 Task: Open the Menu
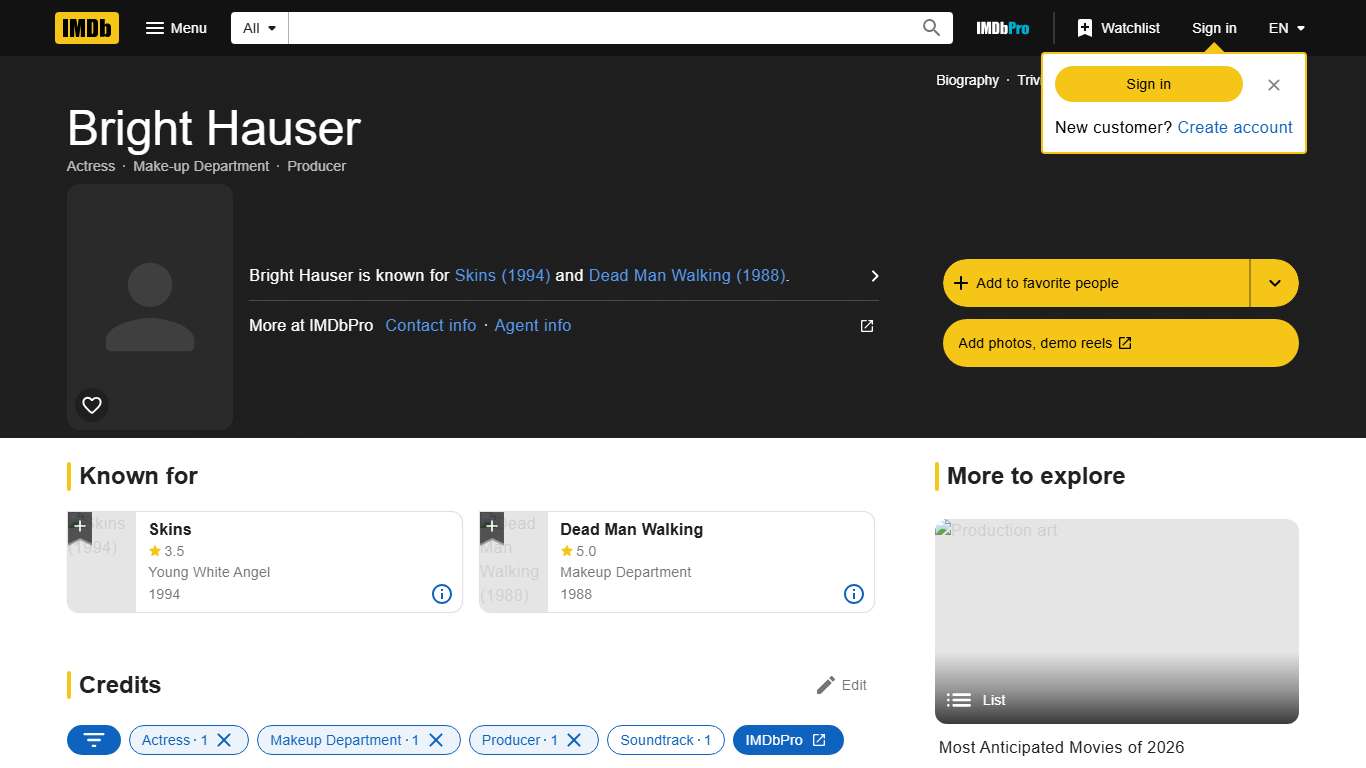(176, 28)
